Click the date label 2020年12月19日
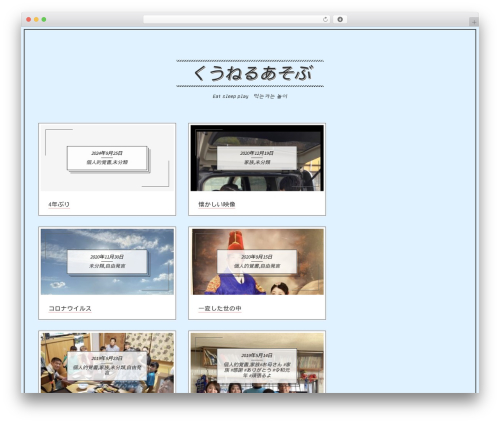Image resolution: width=500 pixels, height=423 pixels. coord(257,153)
